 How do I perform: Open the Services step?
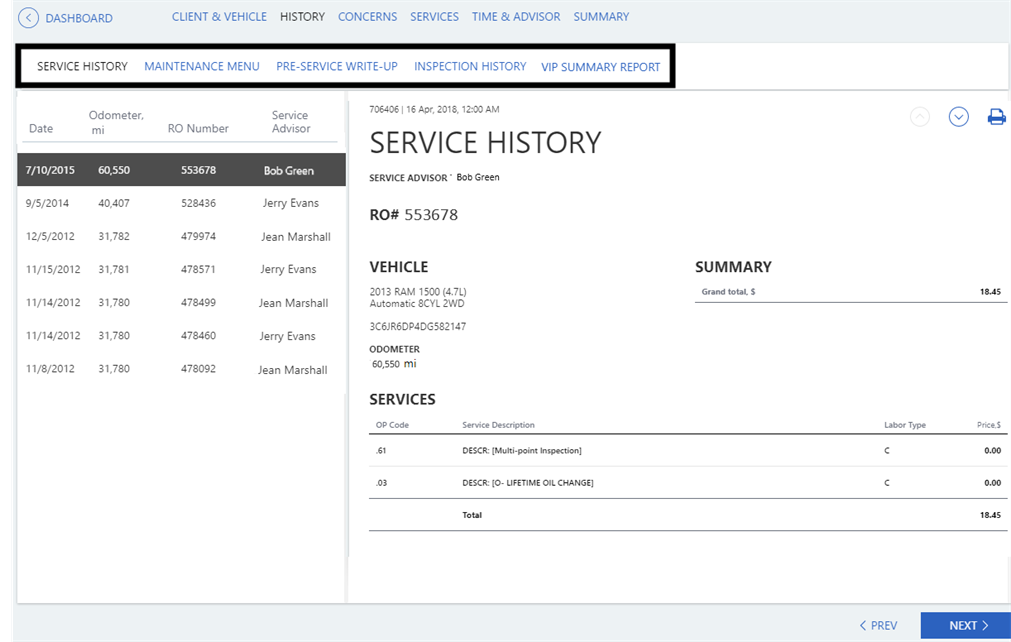(434, 17)
